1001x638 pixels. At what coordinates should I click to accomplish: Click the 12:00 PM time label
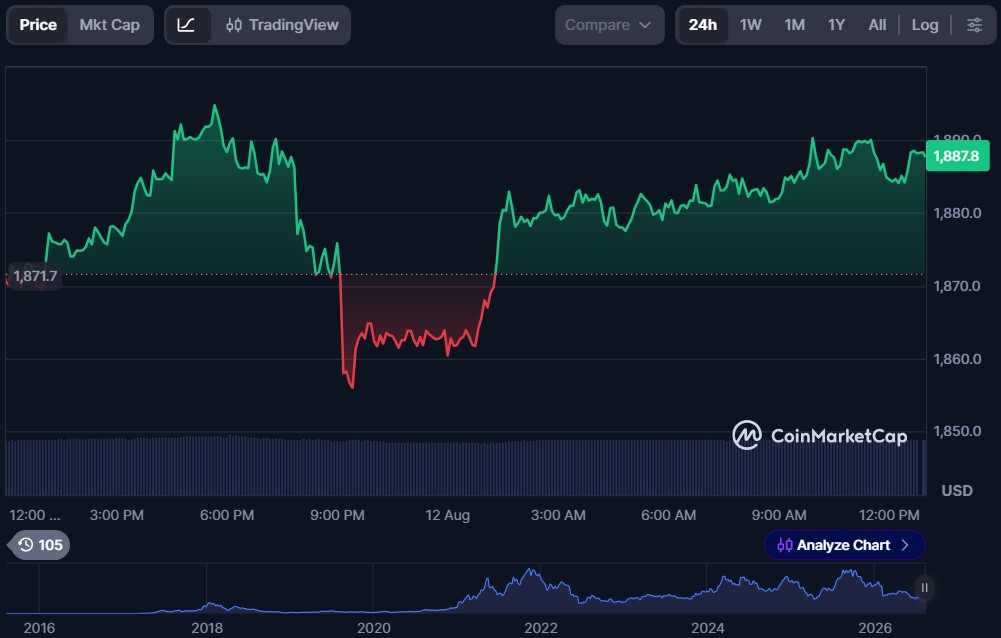(889, 515)
